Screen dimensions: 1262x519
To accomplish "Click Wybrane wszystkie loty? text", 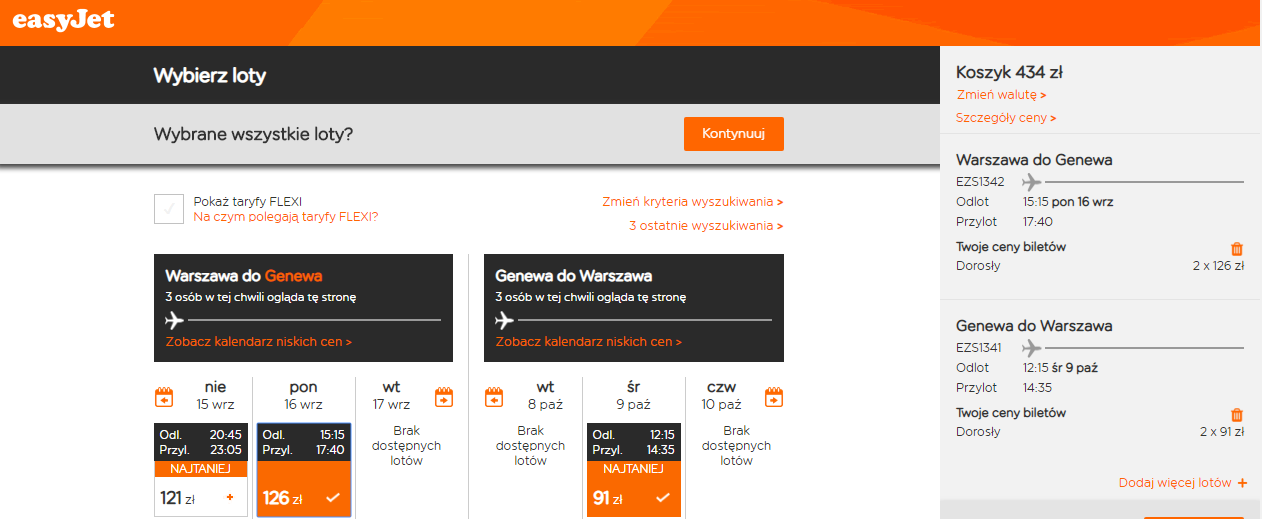I will coord(253,135).
